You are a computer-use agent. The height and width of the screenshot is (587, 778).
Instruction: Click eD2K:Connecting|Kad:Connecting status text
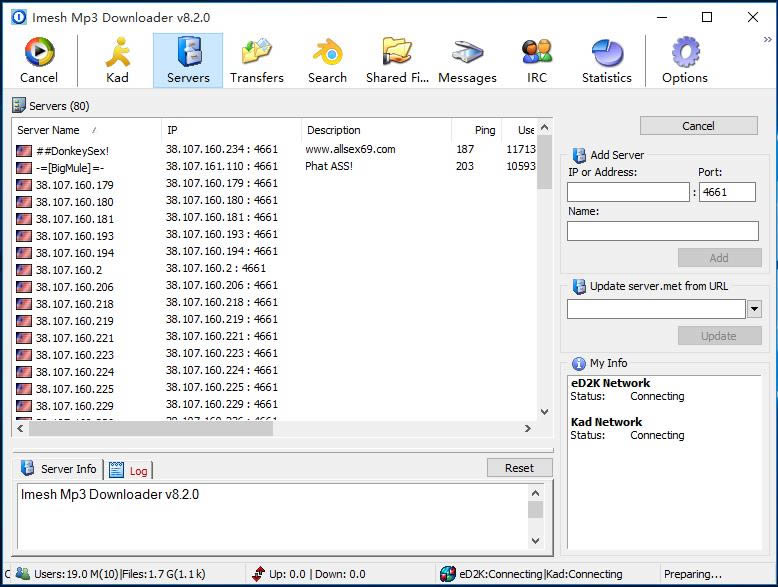click(x=541, y=574)
